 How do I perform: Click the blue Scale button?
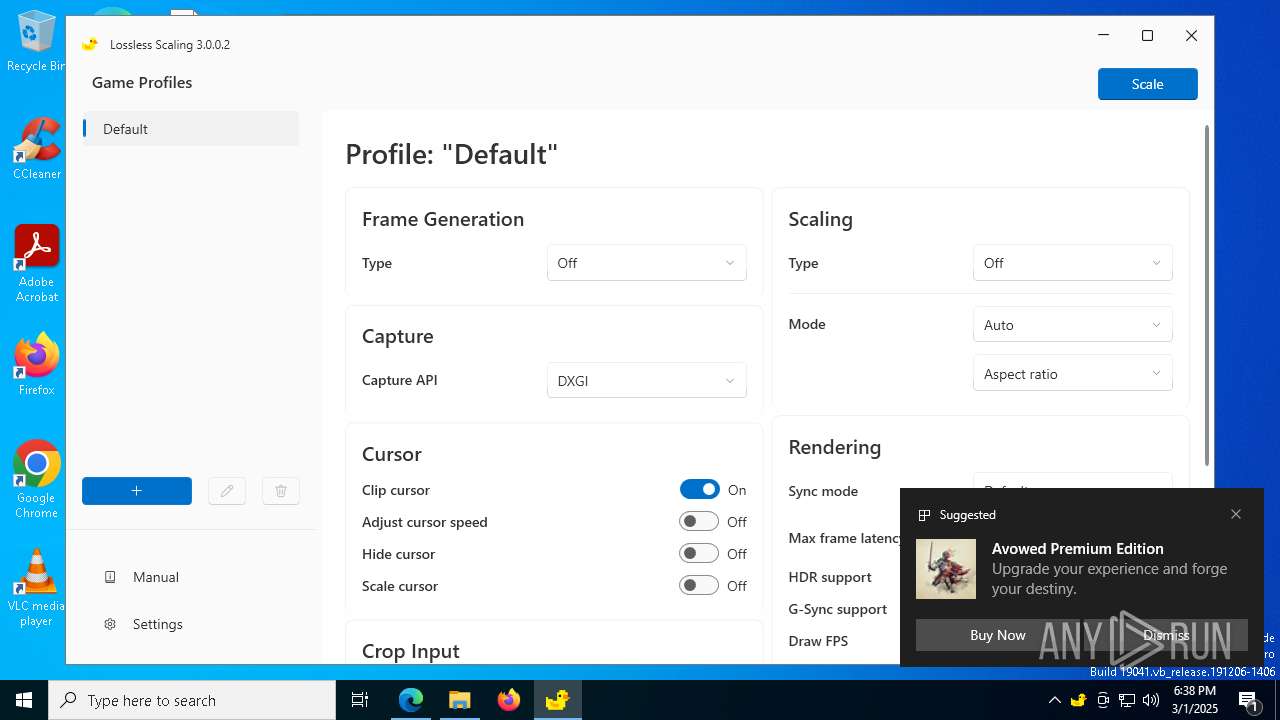(x=1147, y=84)
